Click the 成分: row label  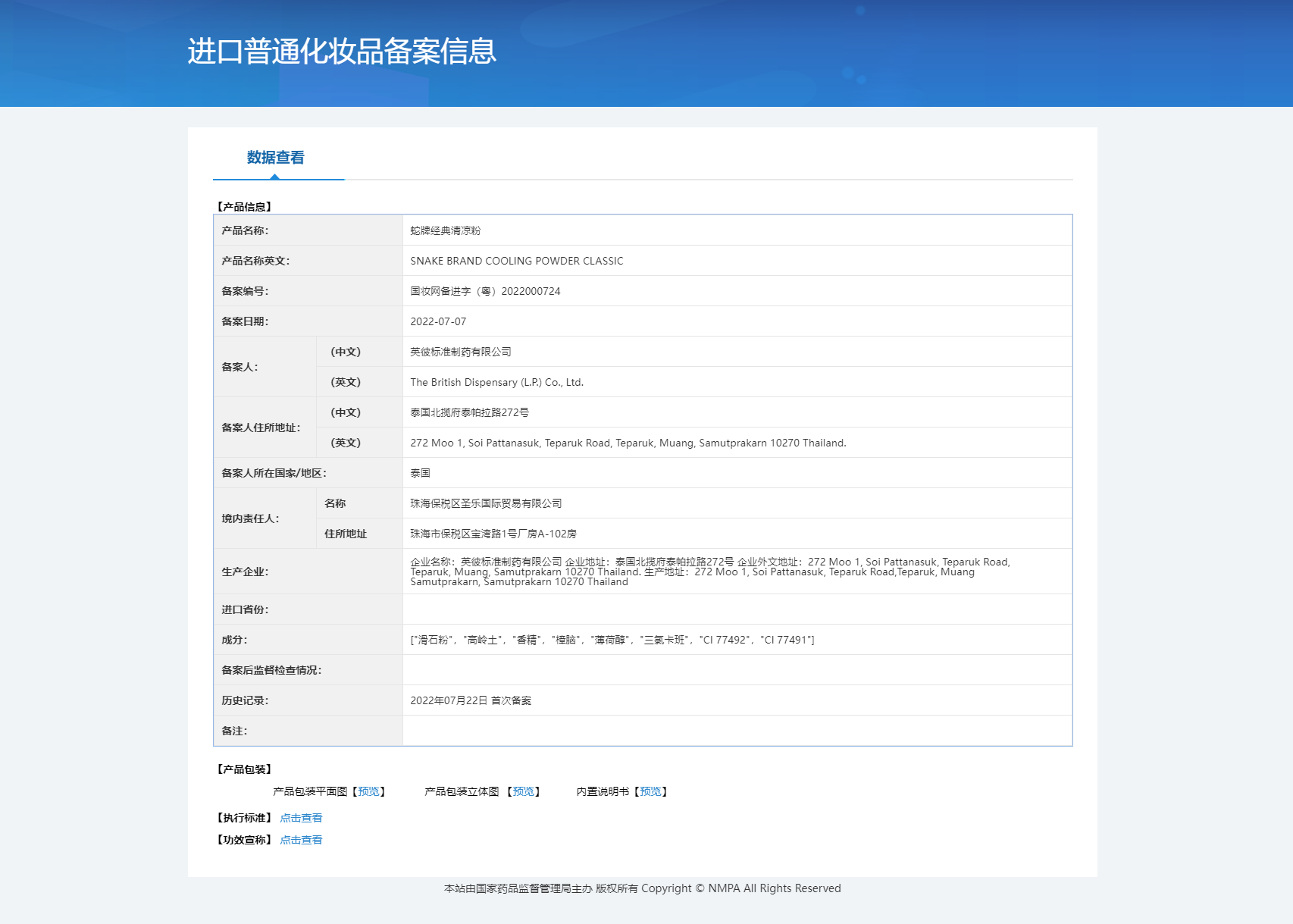pos(234,640)
